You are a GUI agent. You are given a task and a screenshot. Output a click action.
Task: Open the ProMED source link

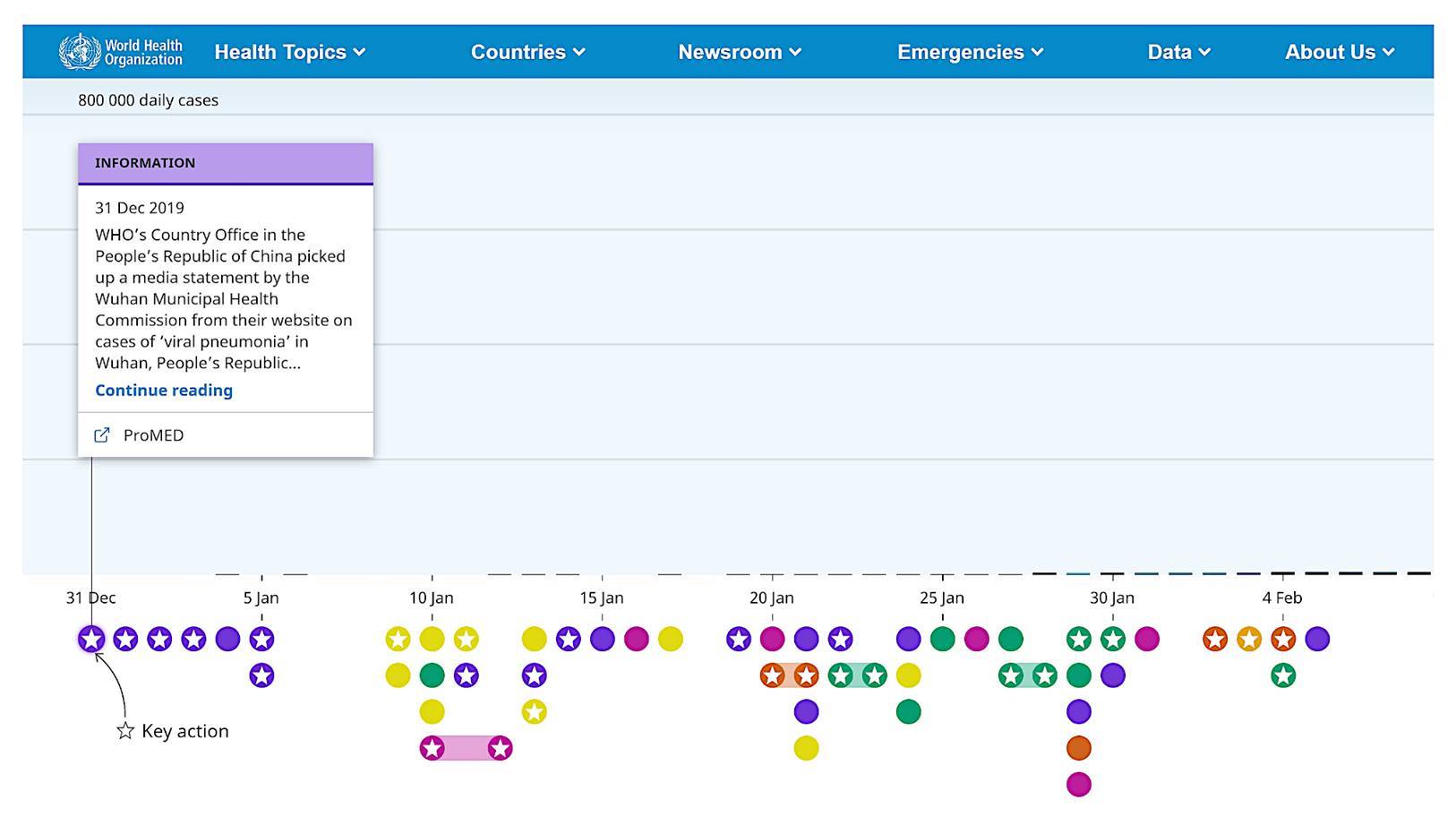click(153, 435)
